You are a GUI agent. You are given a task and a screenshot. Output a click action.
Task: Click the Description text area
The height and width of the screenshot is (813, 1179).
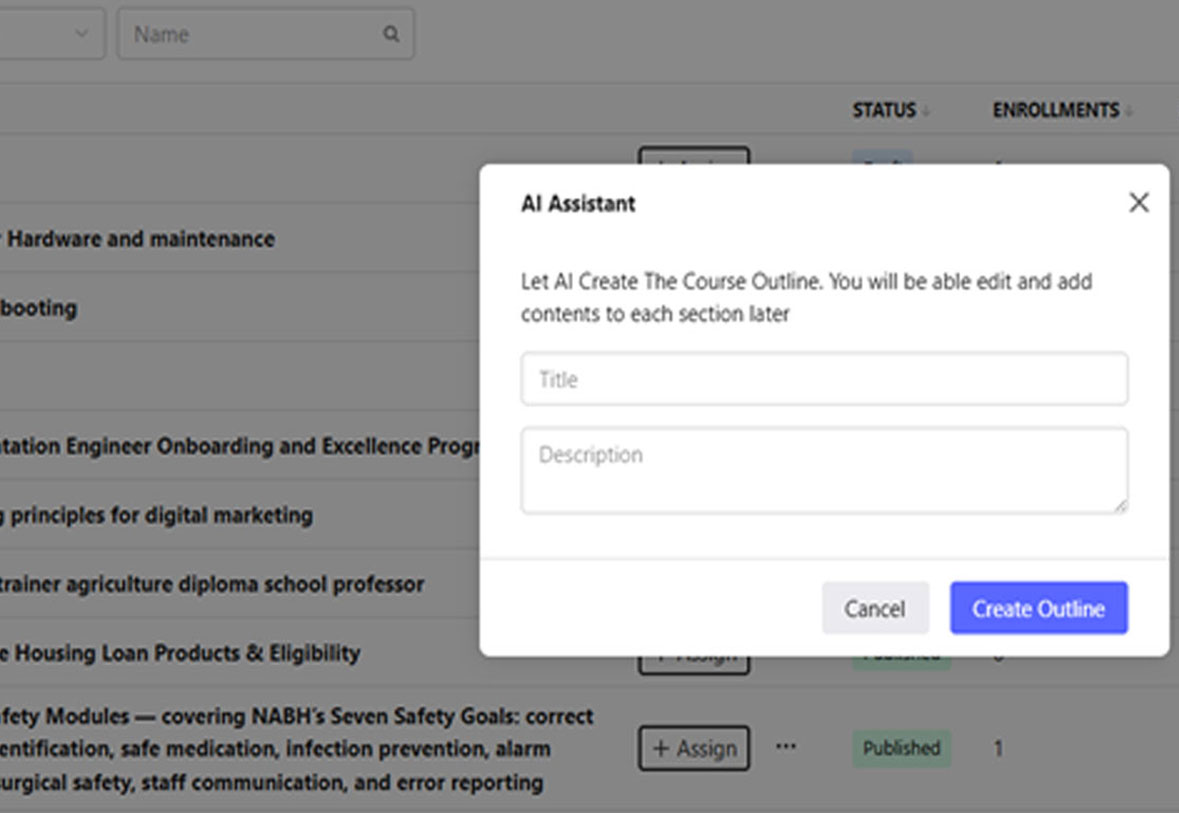click(824, 470)
